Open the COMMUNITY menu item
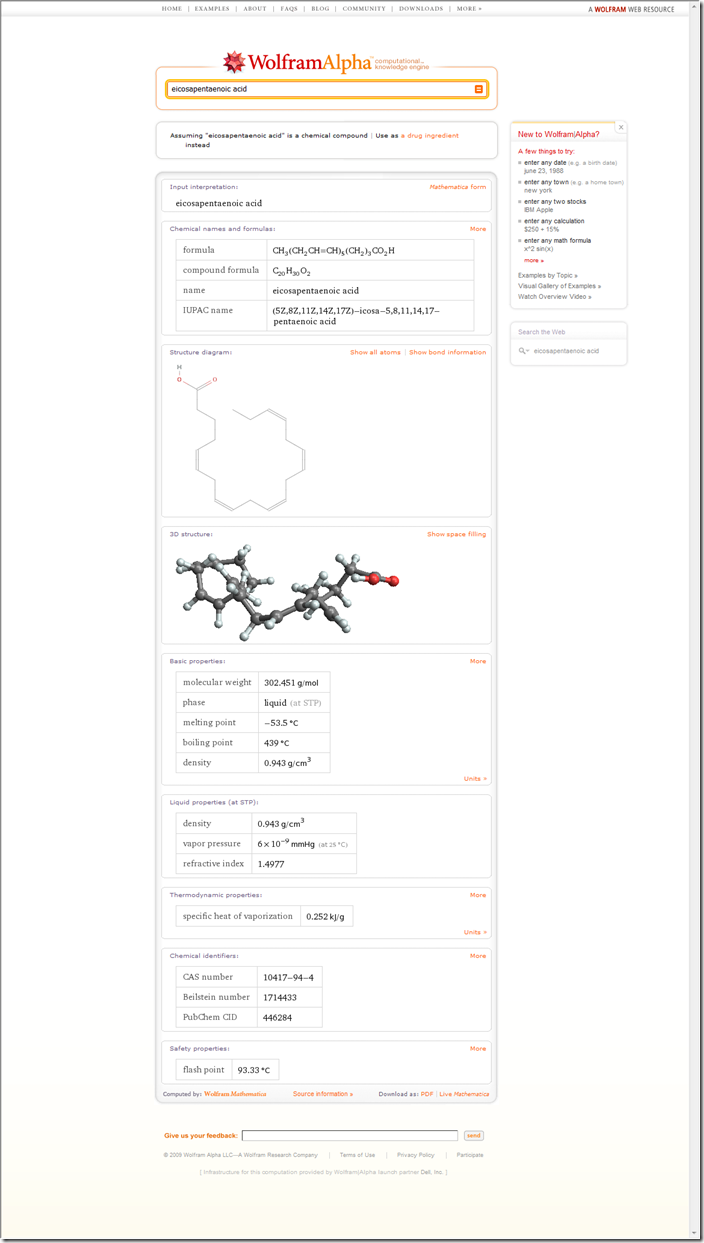Image resolution: width=704 pixels, height=1243 pixels. click(364, 8)
